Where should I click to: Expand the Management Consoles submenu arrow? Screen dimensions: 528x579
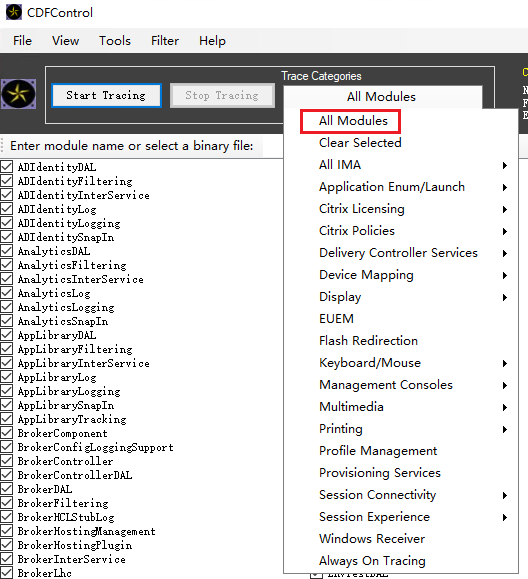(x=505, y=385)
